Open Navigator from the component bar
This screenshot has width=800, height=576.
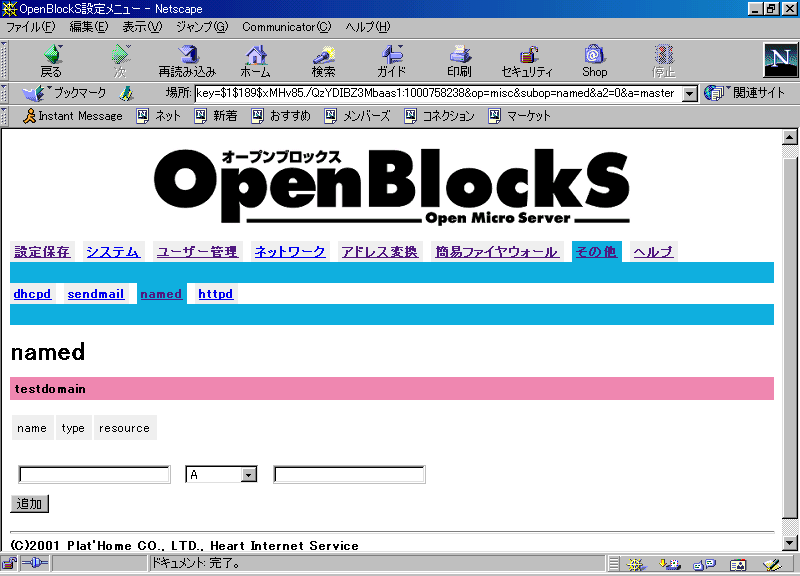[x=636, y=564]
